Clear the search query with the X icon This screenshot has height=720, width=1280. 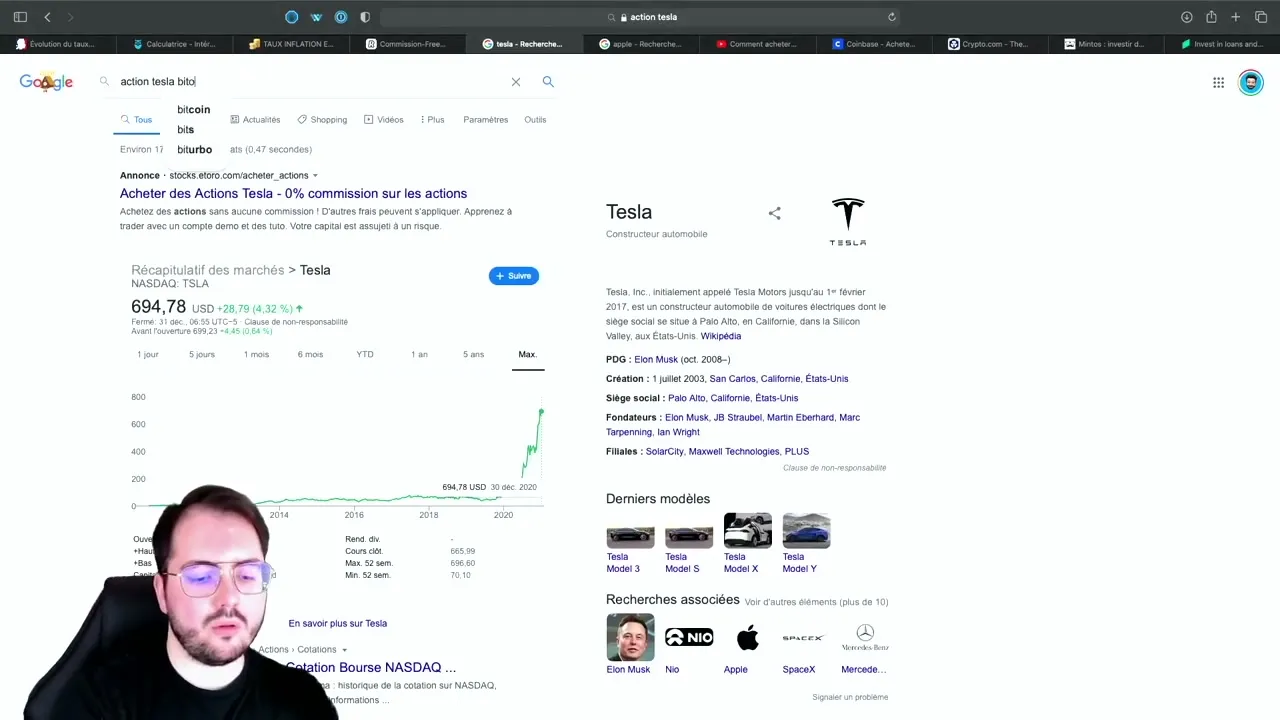point(516,82)
